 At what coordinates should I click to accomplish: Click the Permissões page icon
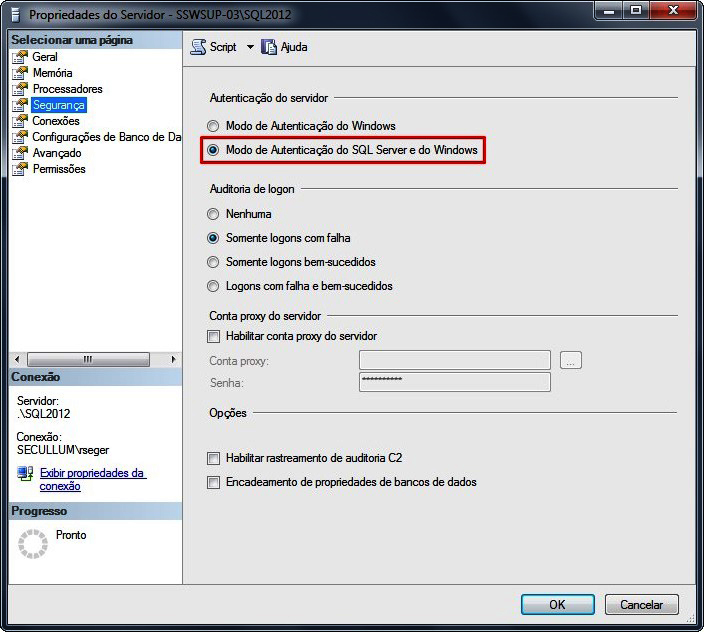[x=20, y=169]
